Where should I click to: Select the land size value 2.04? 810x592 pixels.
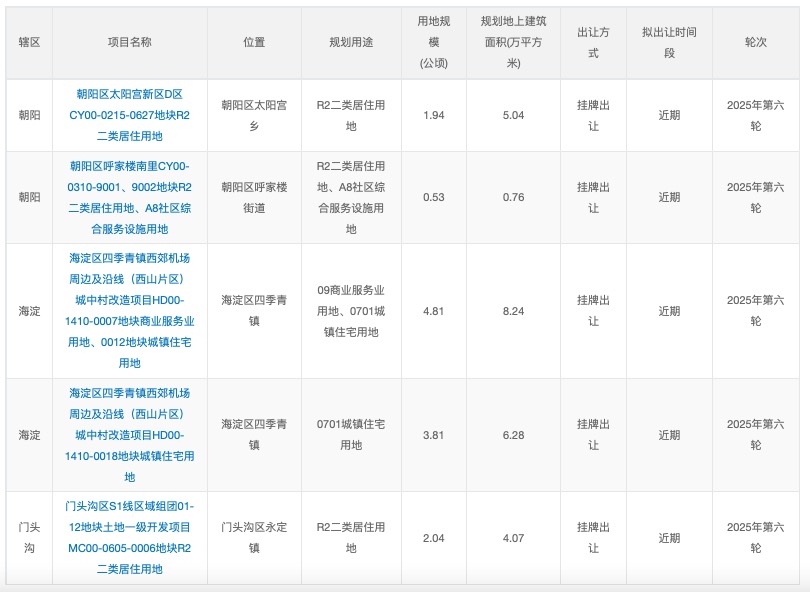click(x=434, y=538)
